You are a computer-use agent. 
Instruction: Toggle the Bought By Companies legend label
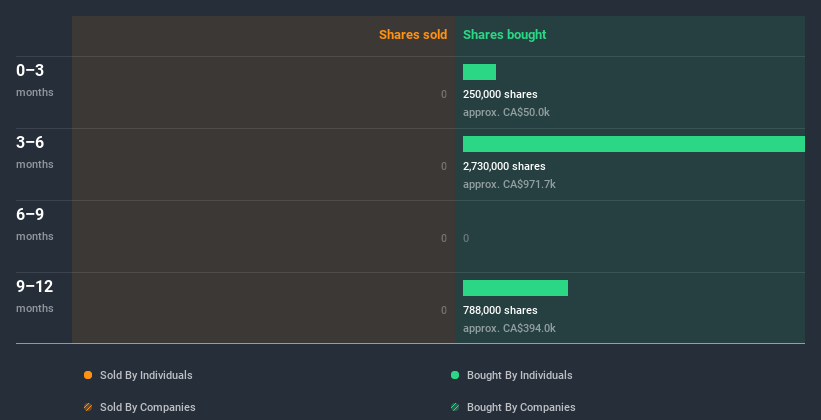click(521, 407)
